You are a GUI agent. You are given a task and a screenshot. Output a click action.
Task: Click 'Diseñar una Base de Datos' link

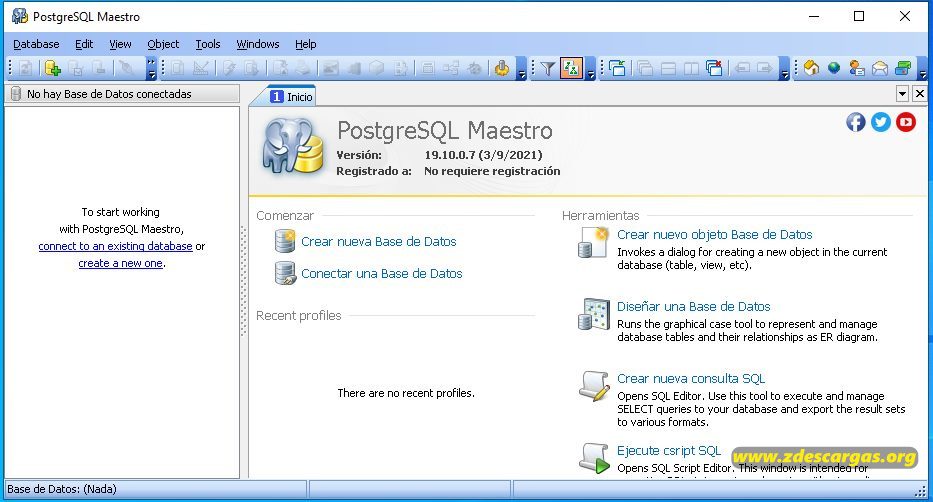(x=694, y=306)
